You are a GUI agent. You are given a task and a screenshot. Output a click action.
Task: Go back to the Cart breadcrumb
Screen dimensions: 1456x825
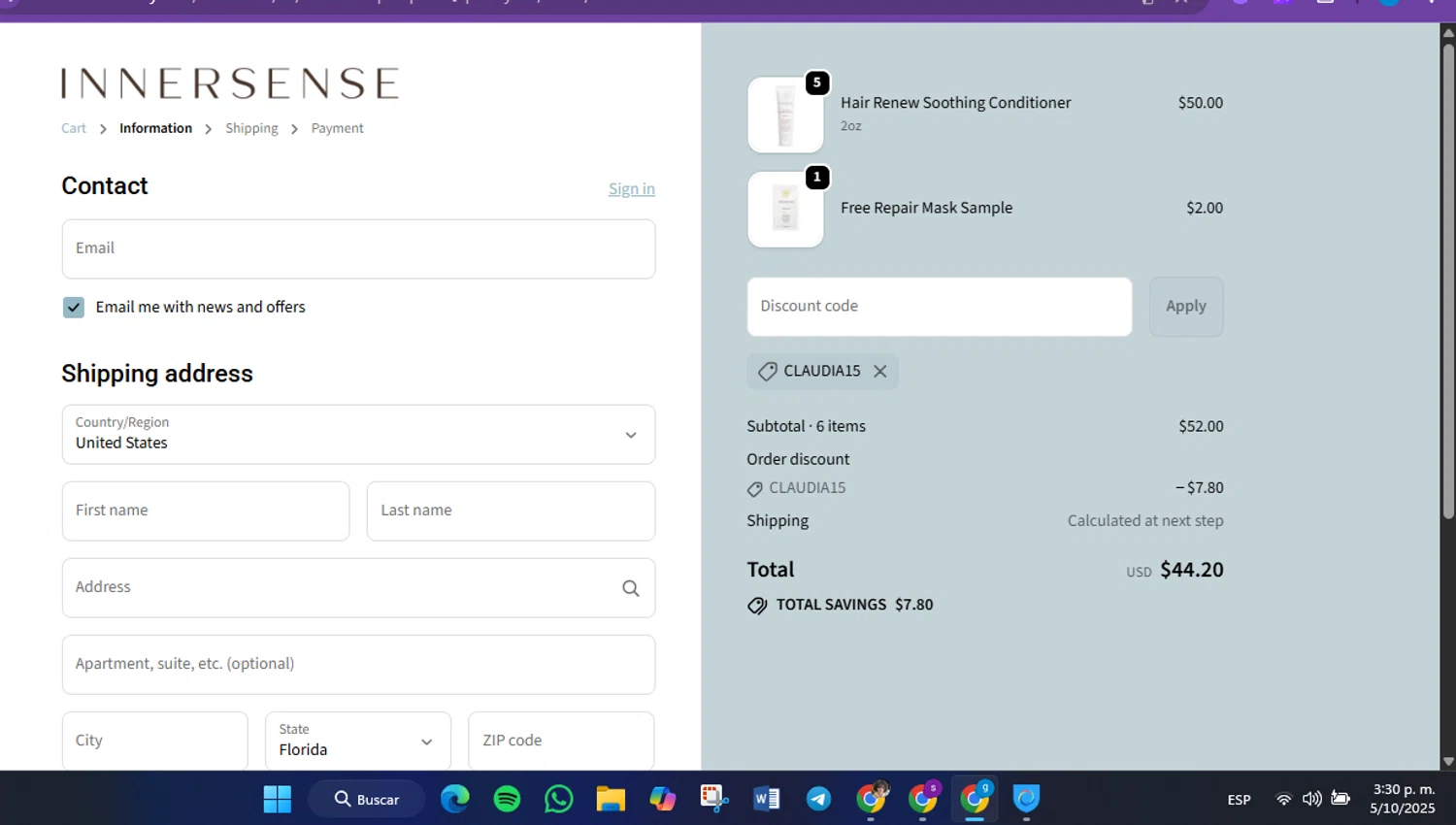74,128
